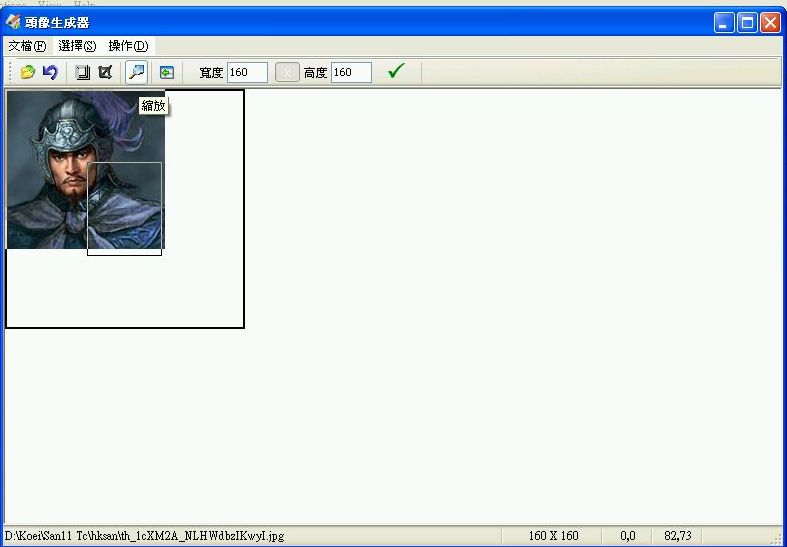
Task: Open the 操作(D) menu
Action: (x=128, y=46)
